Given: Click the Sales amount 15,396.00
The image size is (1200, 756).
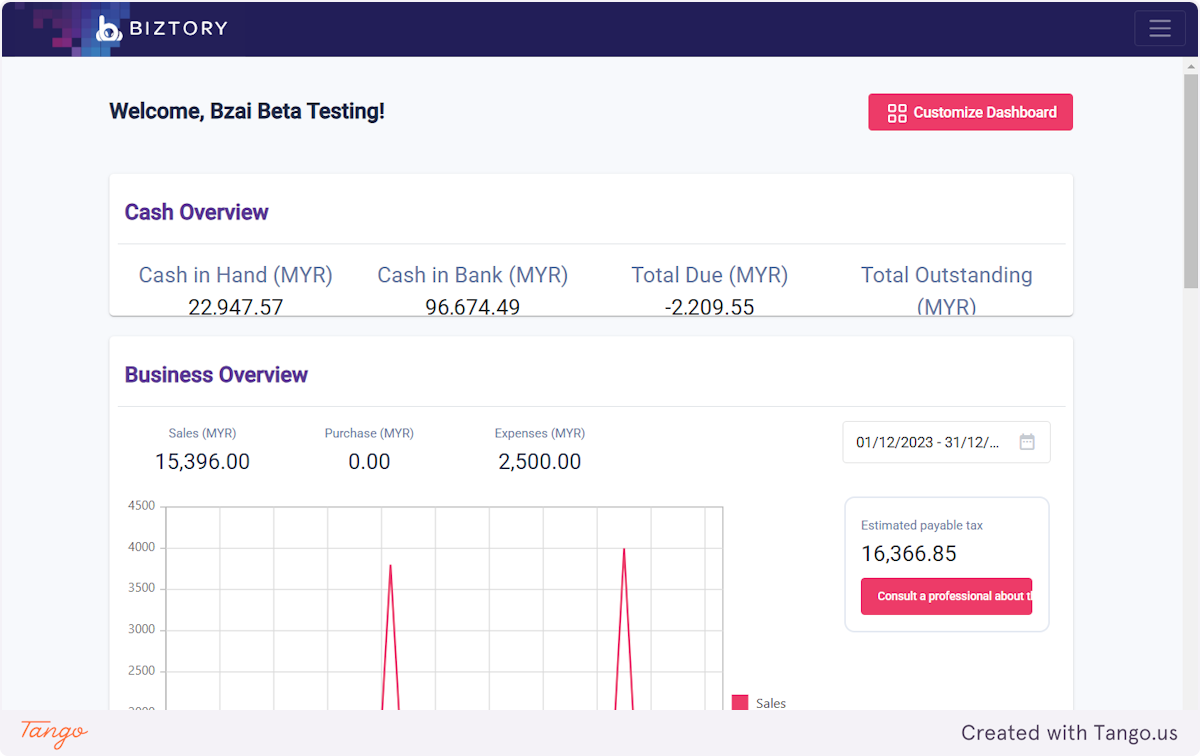Looking at the screenshot, I should [x=202, y=462].
